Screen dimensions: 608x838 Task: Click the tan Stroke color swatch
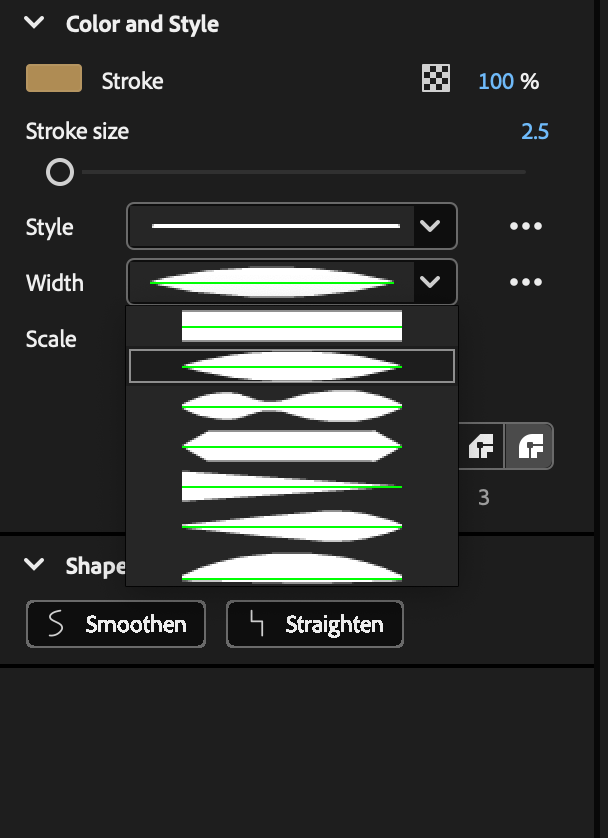point(52,77)
